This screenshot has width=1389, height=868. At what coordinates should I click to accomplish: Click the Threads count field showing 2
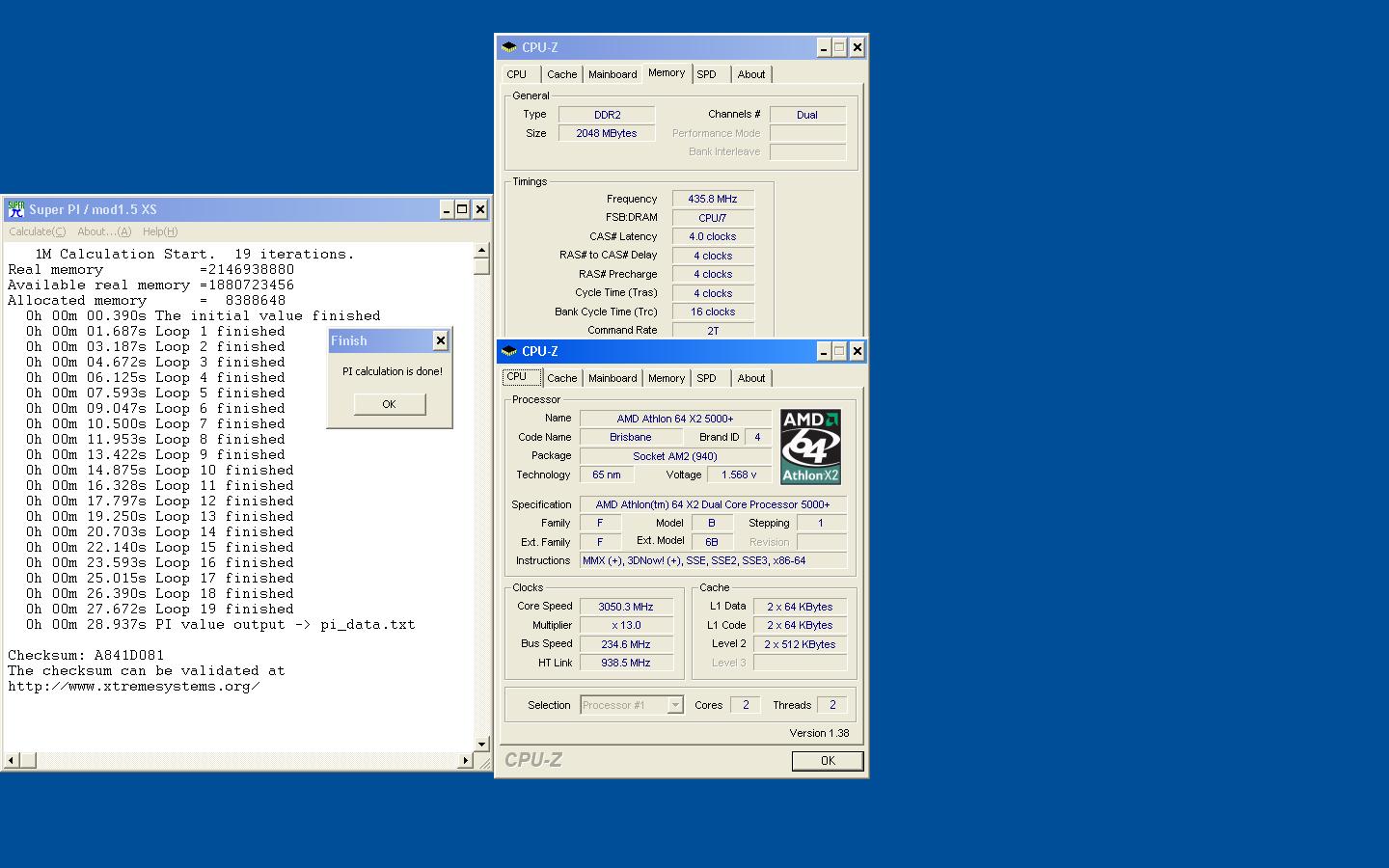coord(831,705)
